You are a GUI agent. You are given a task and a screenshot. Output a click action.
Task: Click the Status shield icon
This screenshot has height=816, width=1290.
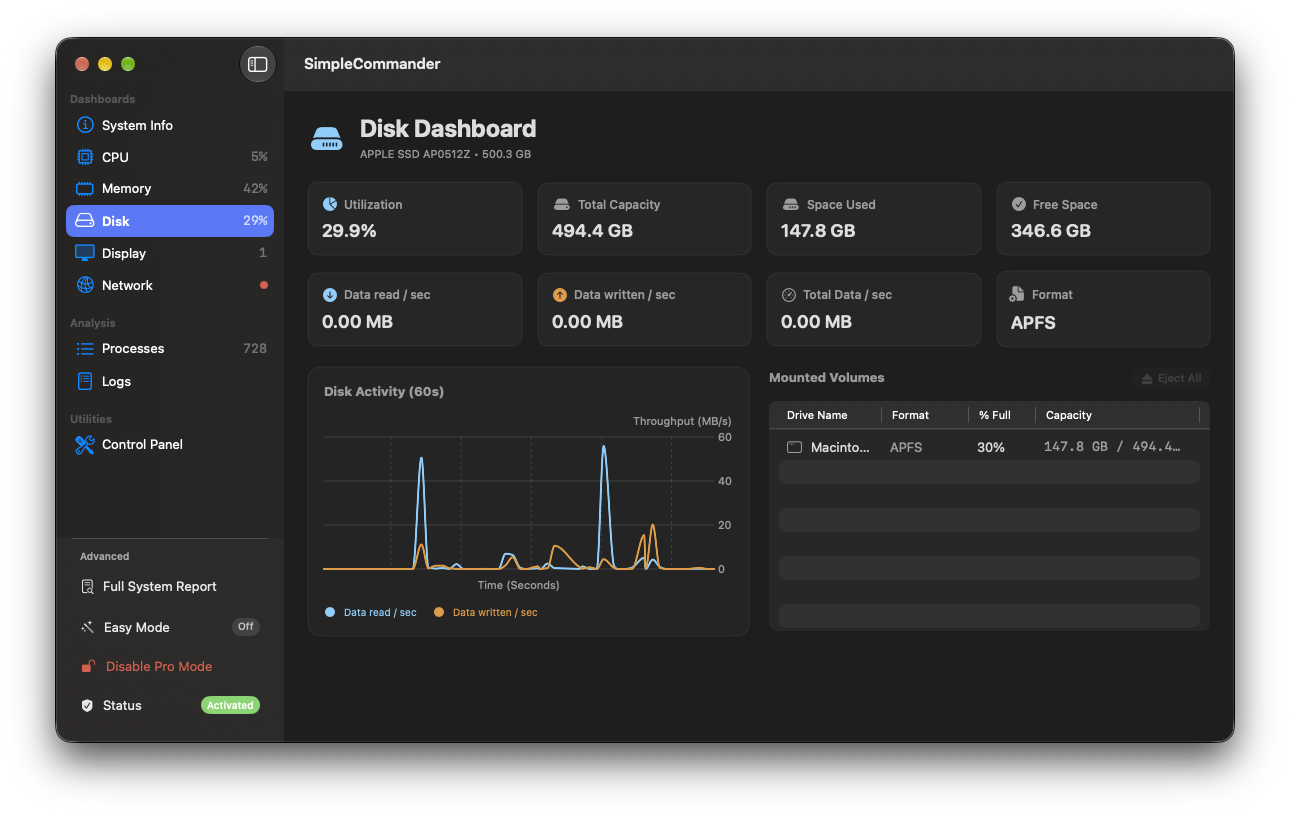pyautogui.click(x=87, y=705)
